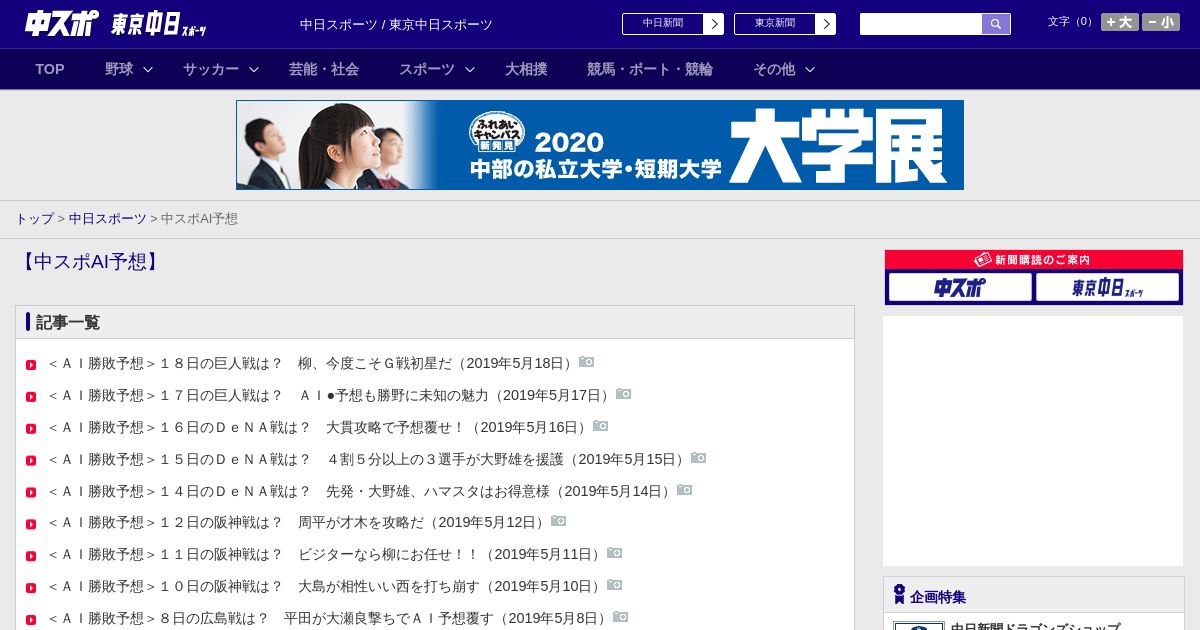Click the red bullet beside the 11日 article
The height and width of the screenshot is (630, 1200).
(31, 556)
